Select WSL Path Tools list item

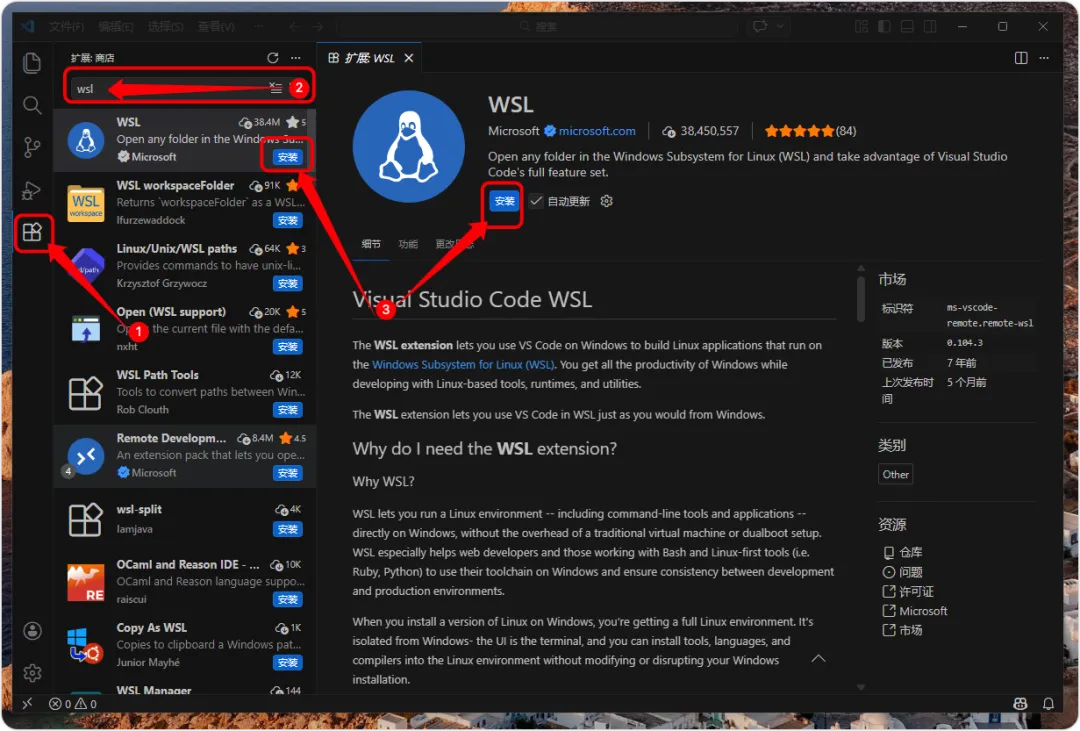coord(185,392)
